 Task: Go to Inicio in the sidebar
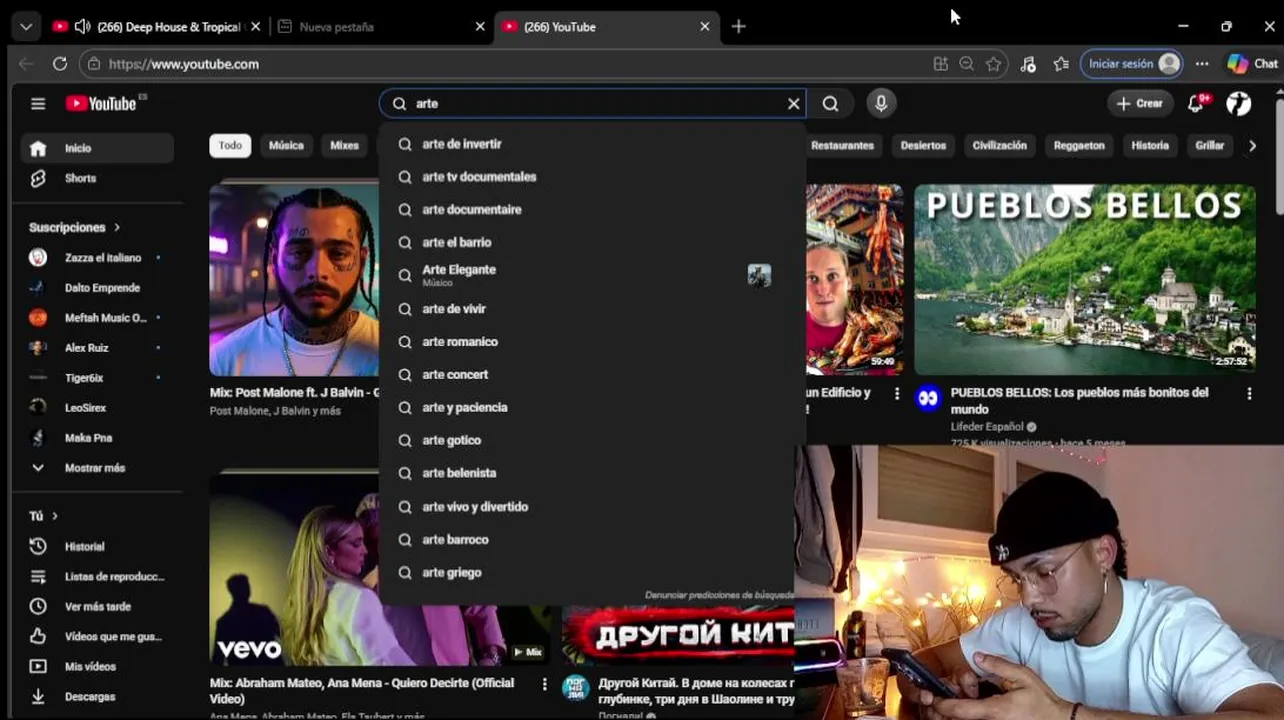96,148
